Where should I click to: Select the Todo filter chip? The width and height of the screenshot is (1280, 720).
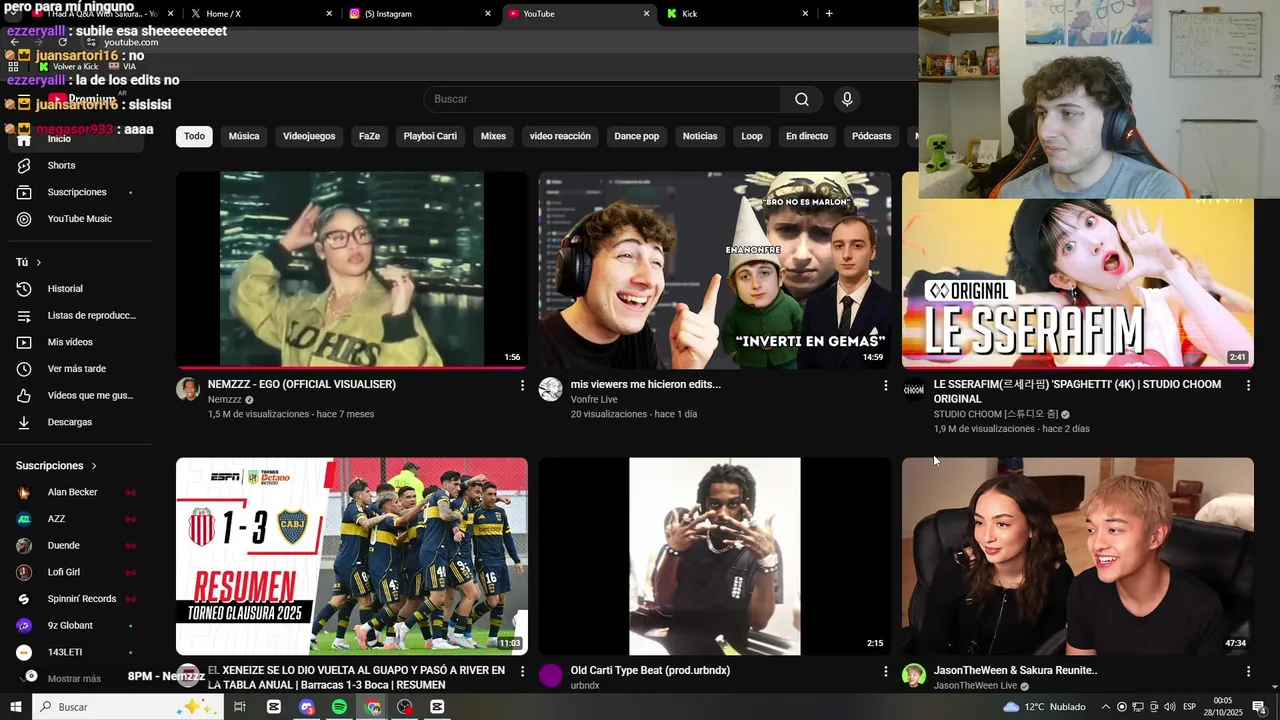[194, 136]
